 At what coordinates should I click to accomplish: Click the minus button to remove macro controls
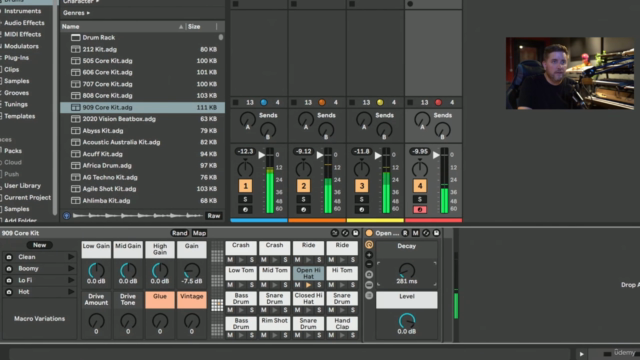point(369,264)
